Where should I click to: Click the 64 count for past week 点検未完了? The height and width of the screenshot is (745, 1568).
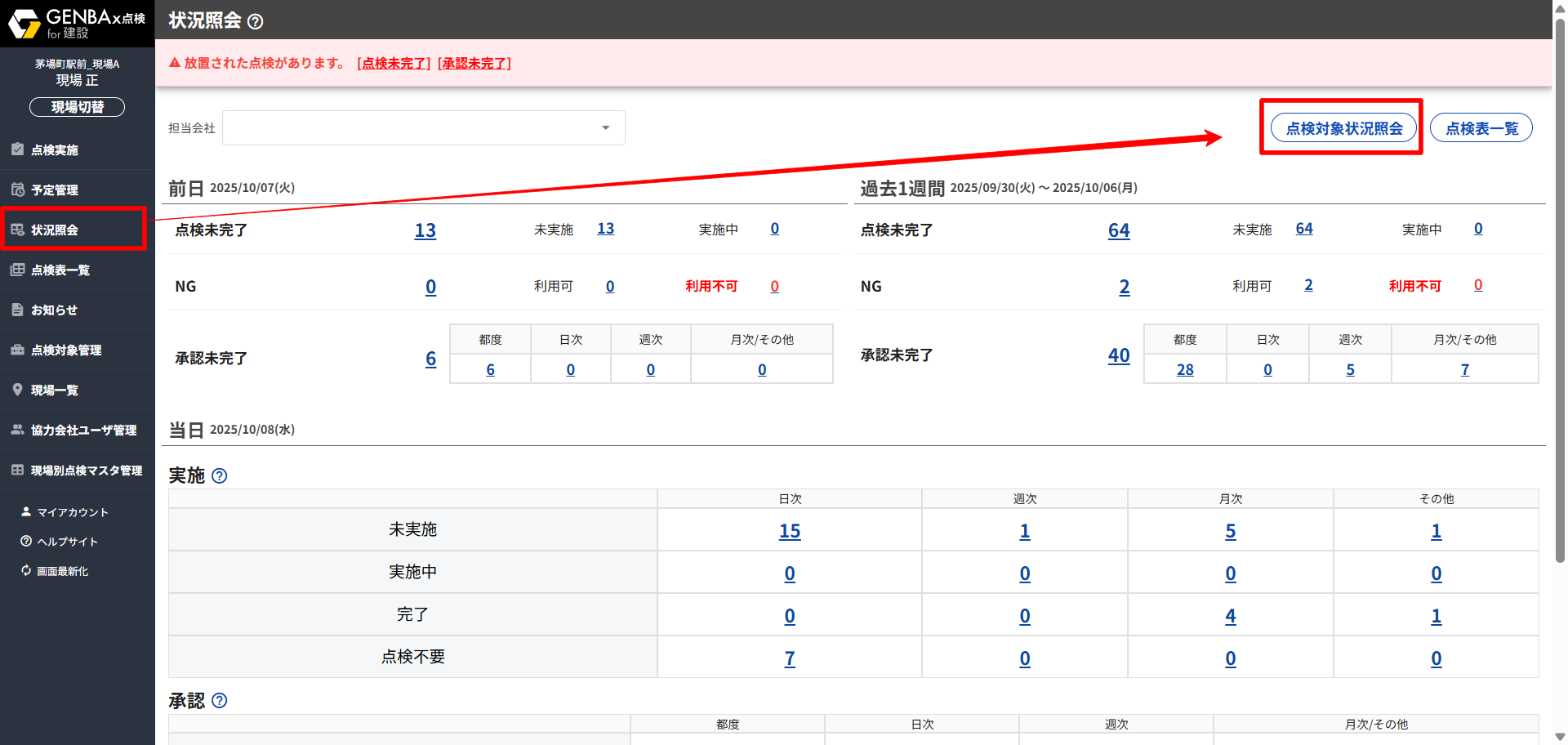(x=1118, y=231)
